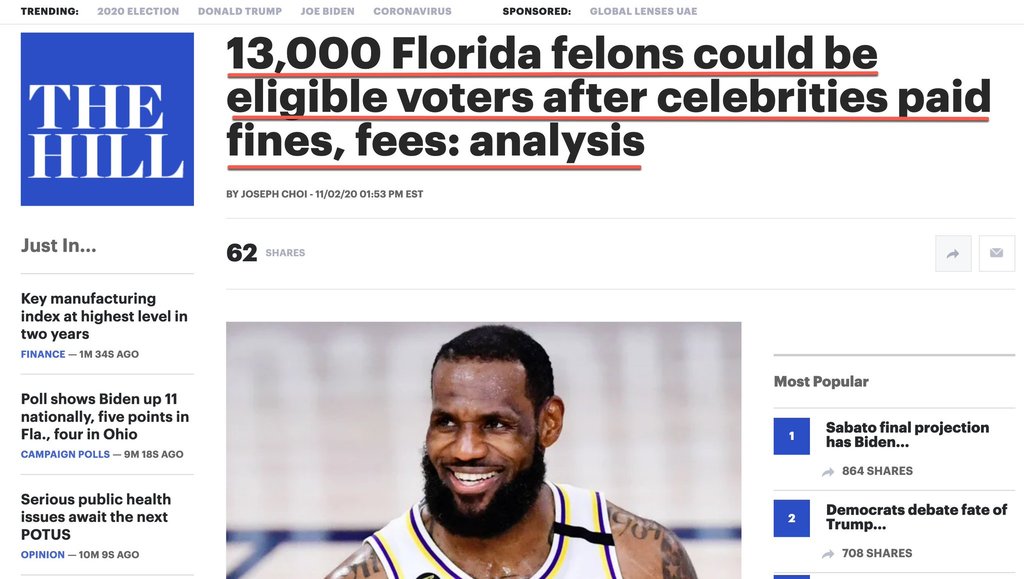Screen dimensions: 1024x579
Task: Click the Campaign Polls category tag
Action: point(65,454)
